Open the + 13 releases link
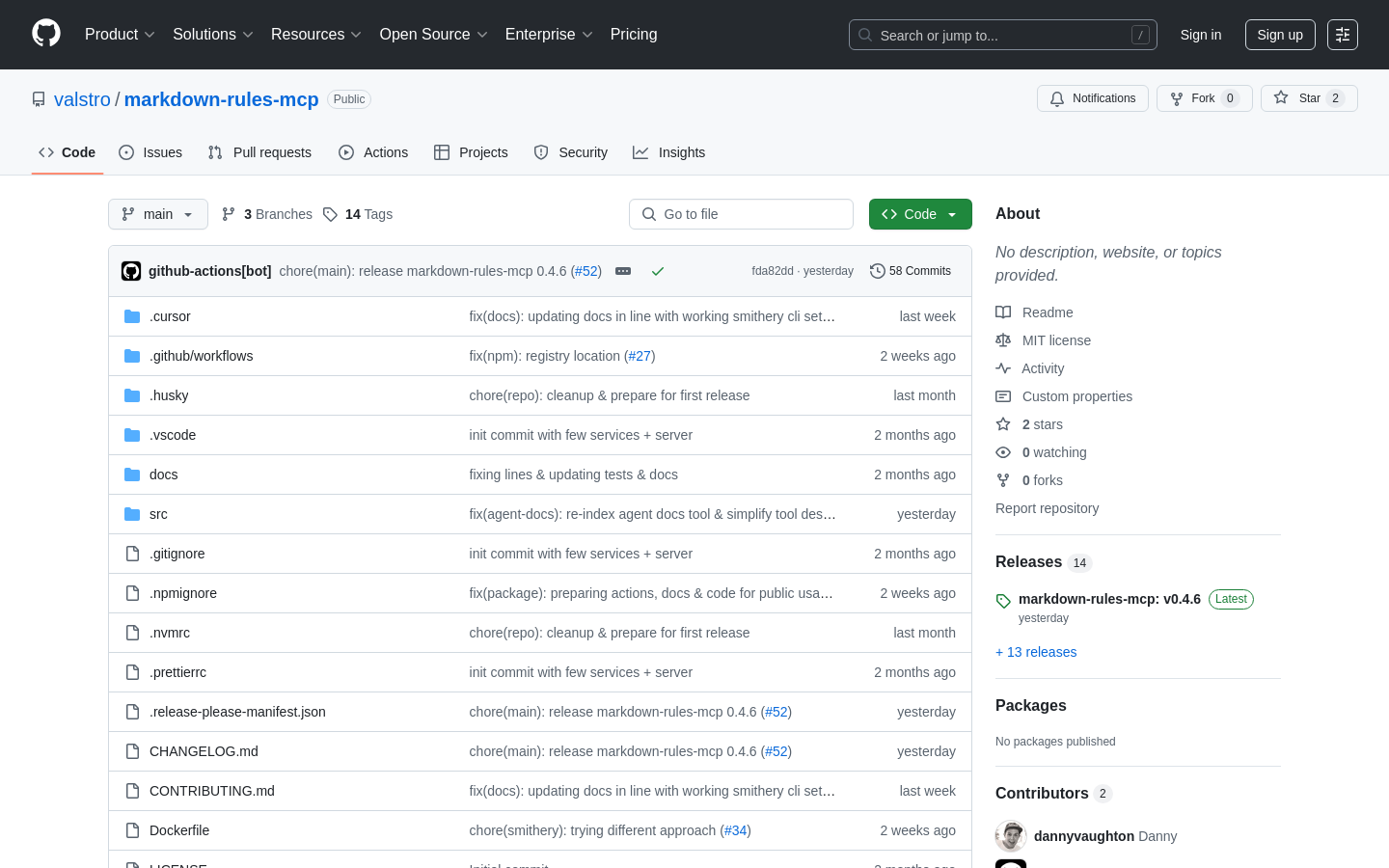 tap(1036, 652)
